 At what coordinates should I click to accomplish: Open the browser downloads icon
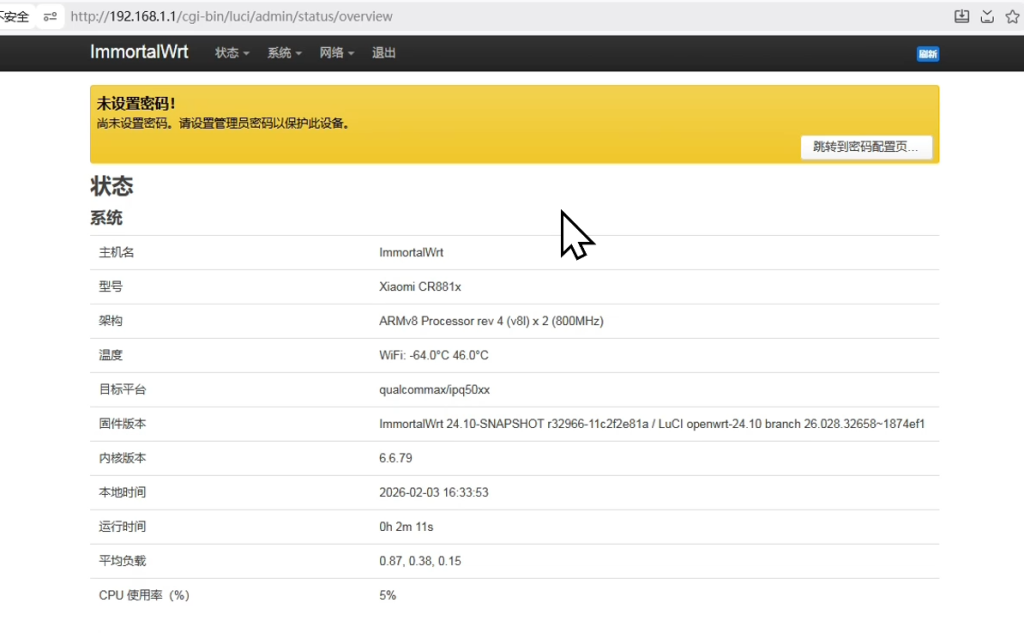click(961, 16)
